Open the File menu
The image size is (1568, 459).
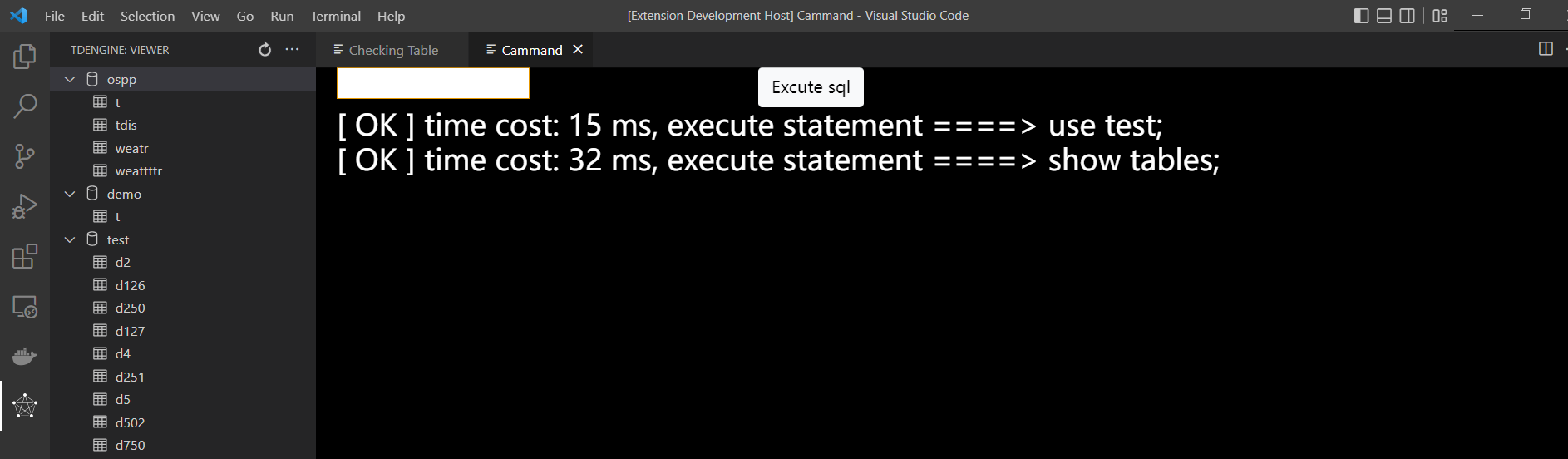pos(55,16)
